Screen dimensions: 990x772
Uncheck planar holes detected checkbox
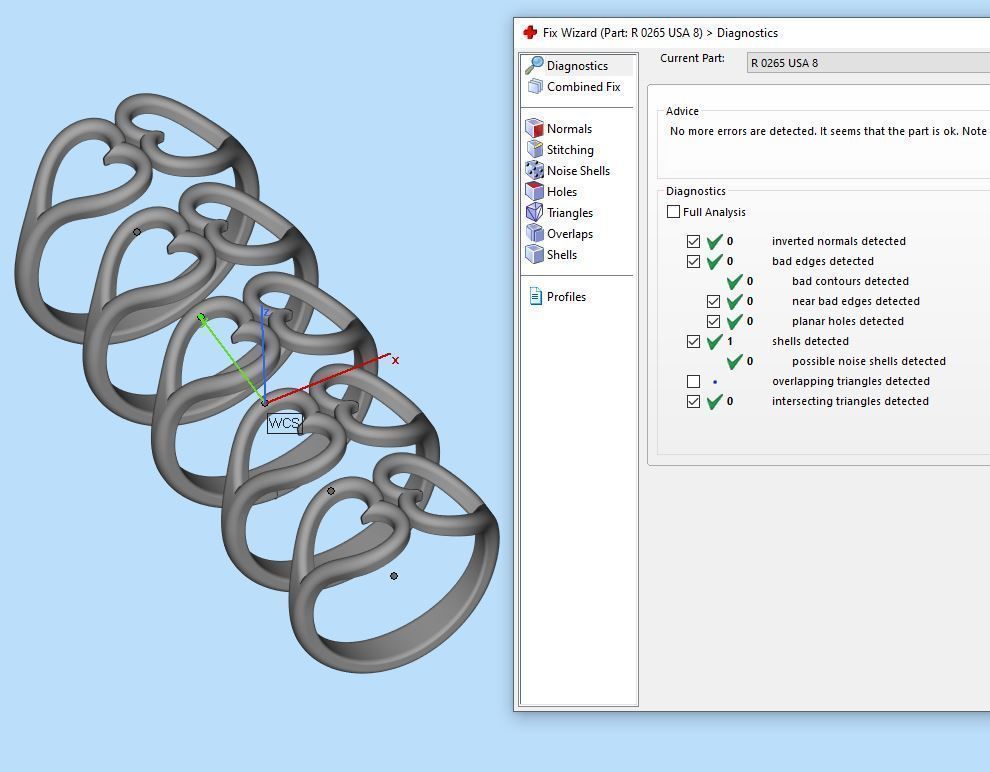713,321
